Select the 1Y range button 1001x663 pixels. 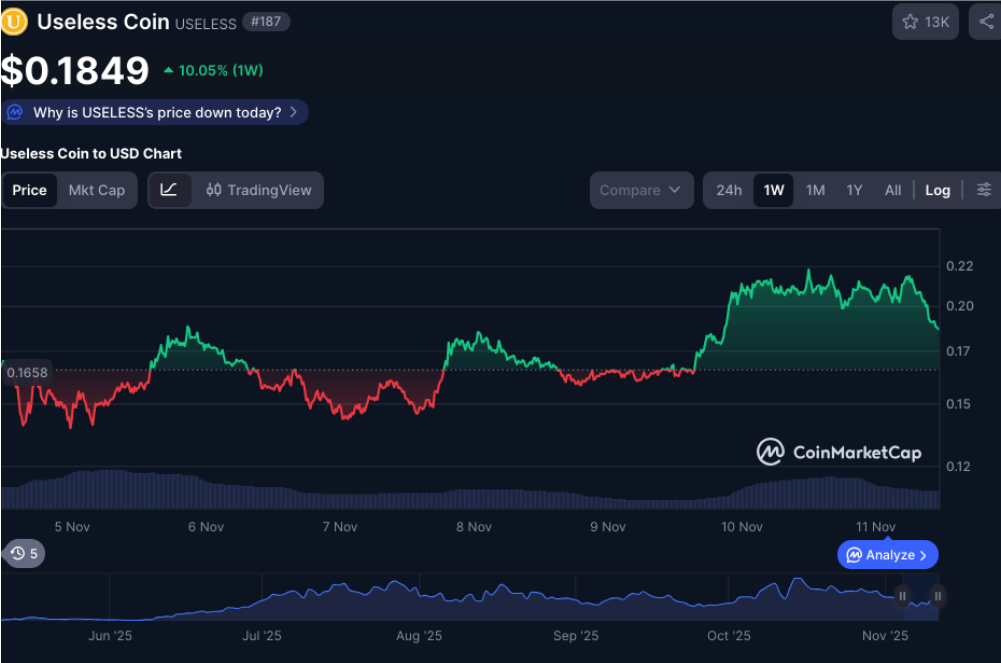[855, 189]
